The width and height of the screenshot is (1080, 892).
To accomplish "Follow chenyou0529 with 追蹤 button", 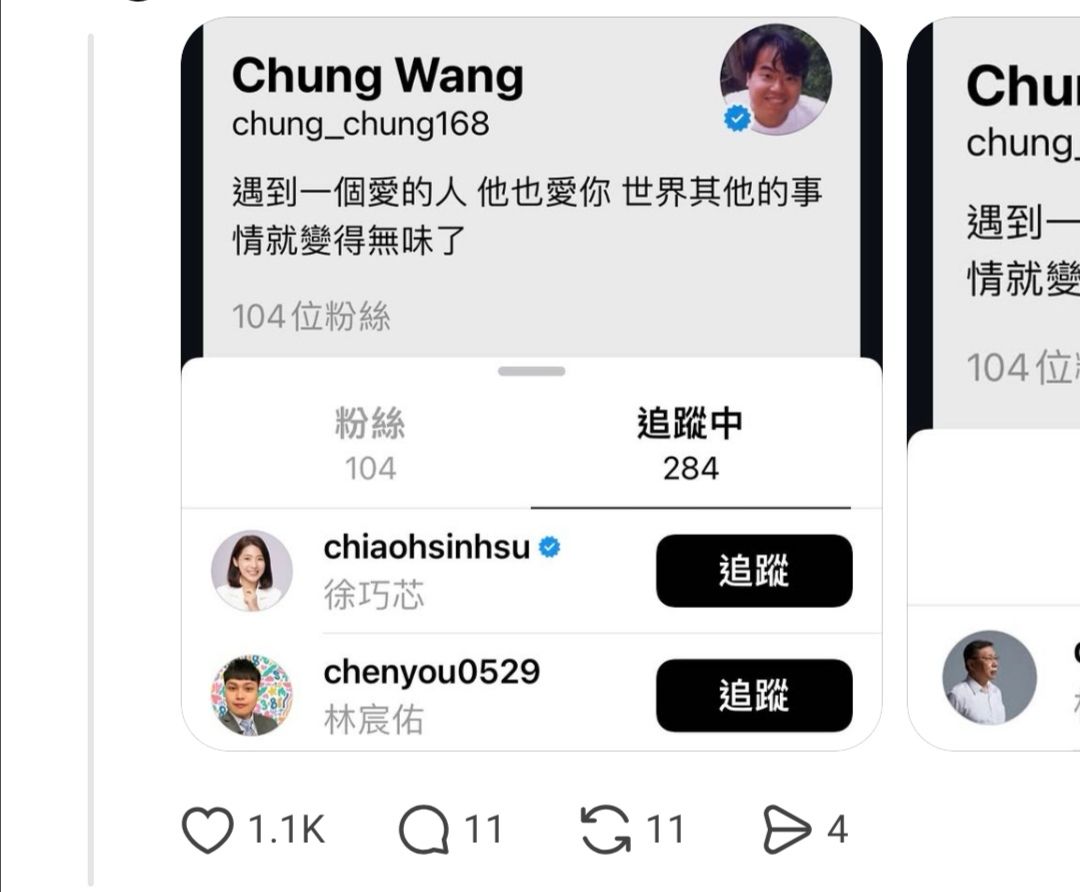I will coord(754,695).
